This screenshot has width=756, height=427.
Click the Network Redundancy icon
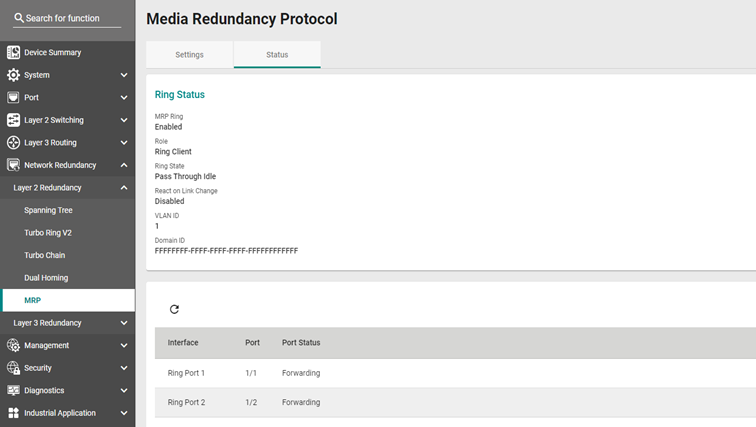[x=14, y=165]
